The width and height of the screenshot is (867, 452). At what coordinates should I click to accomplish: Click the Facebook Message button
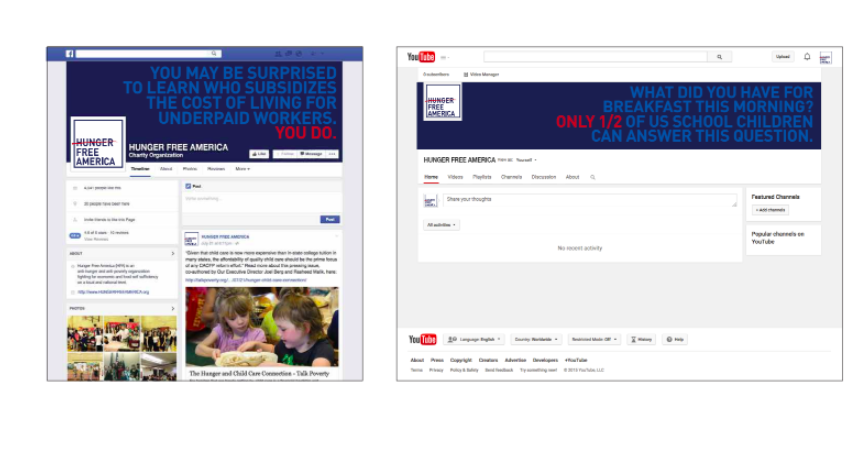point(311,154)
